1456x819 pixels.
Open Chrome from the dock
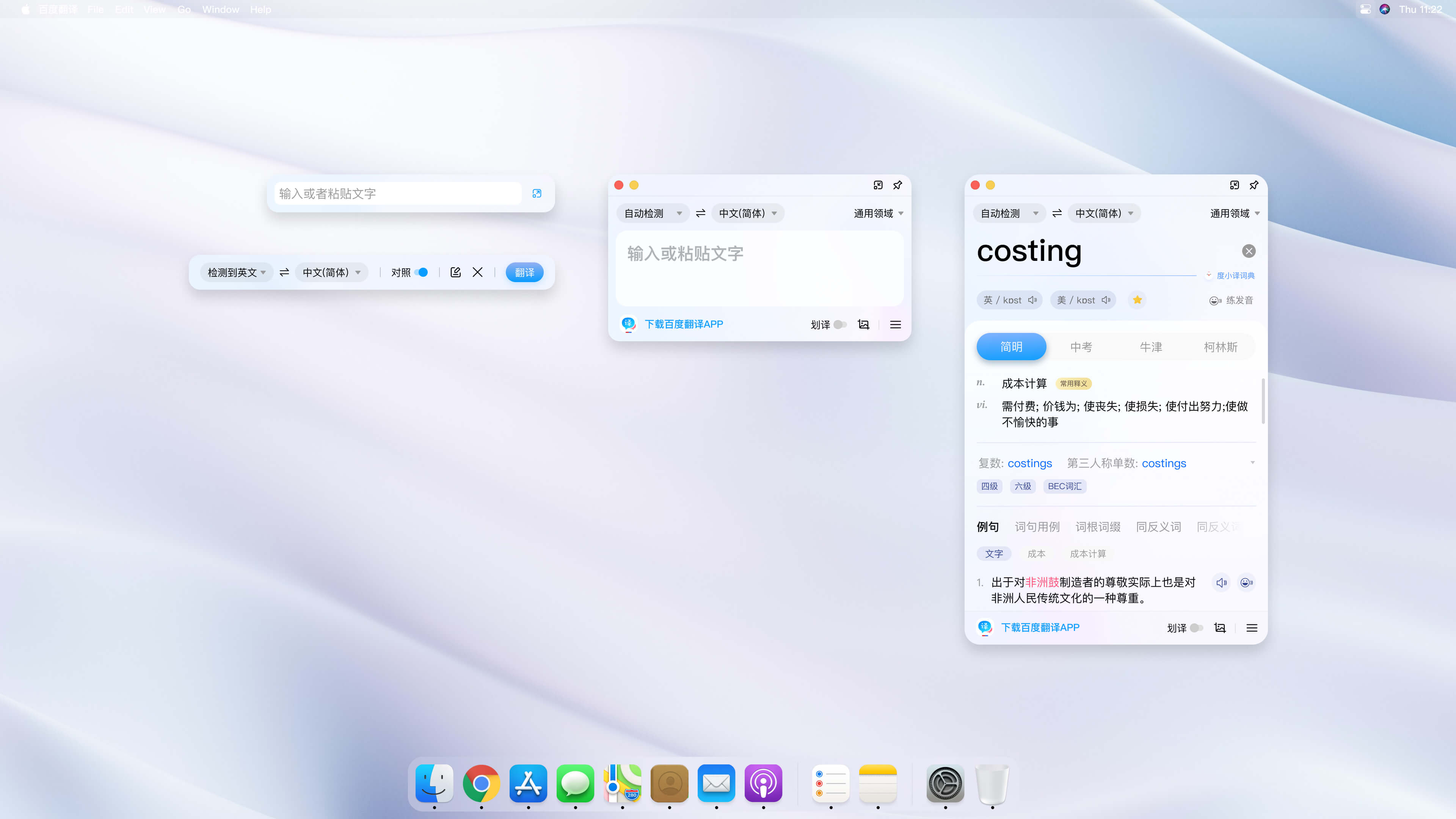481,783
